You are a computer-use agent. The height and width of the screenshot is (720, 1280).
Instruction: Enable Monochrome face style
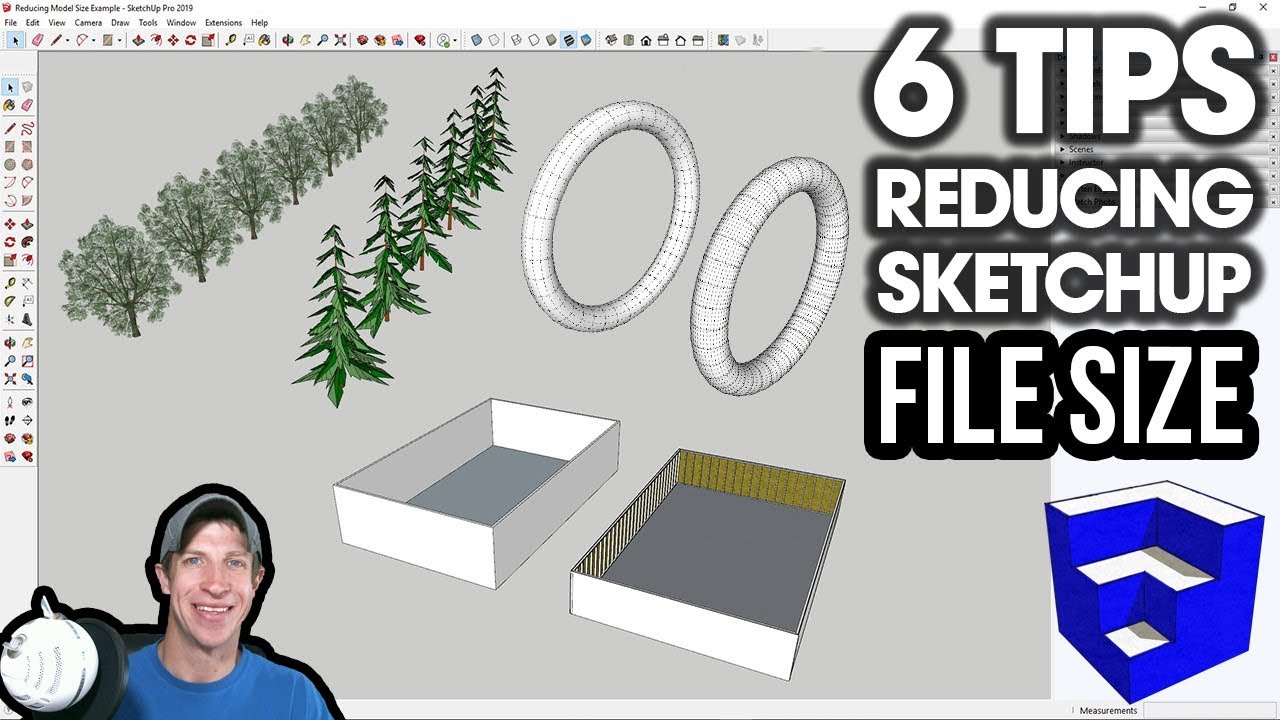586,40
